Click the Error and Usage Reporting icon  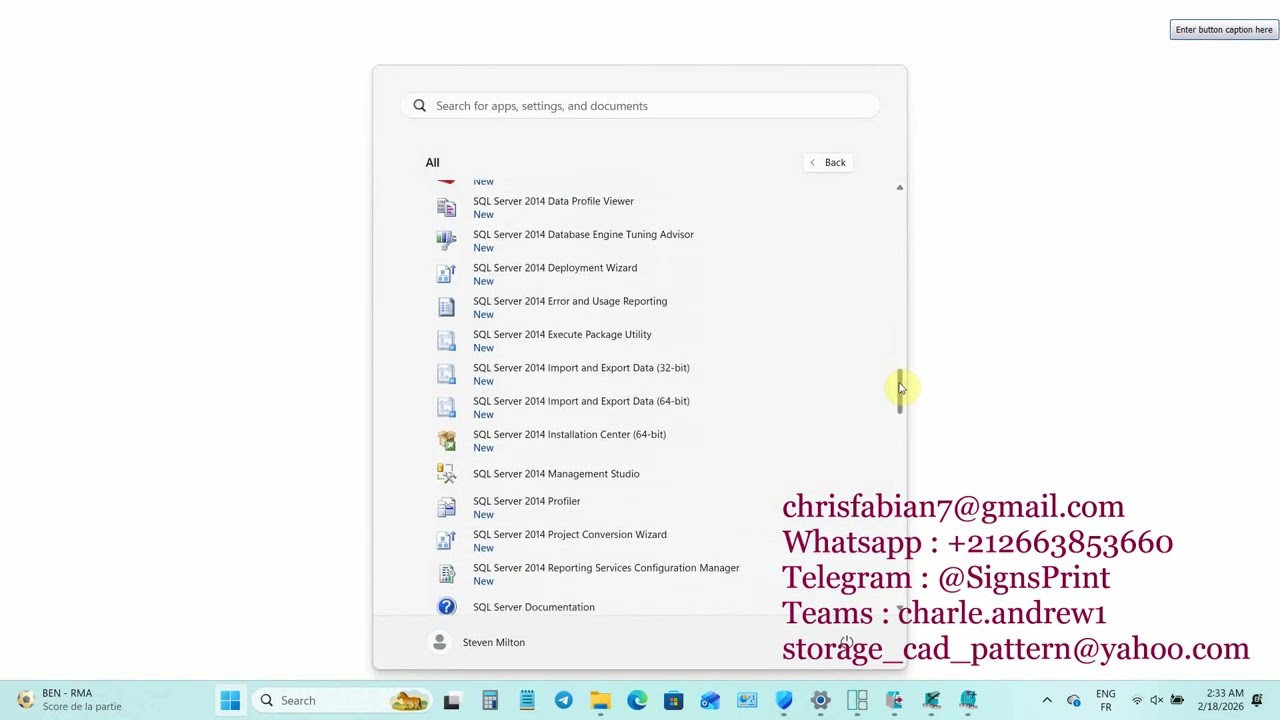(446, 307)
